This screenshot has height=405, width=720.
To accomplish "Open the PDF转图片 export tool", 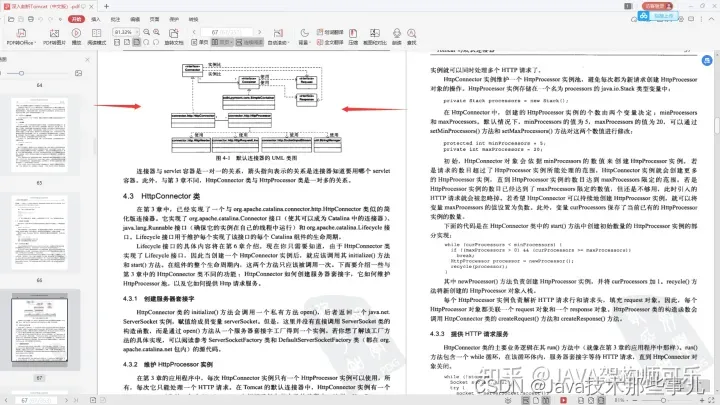I will pos(54,36).
